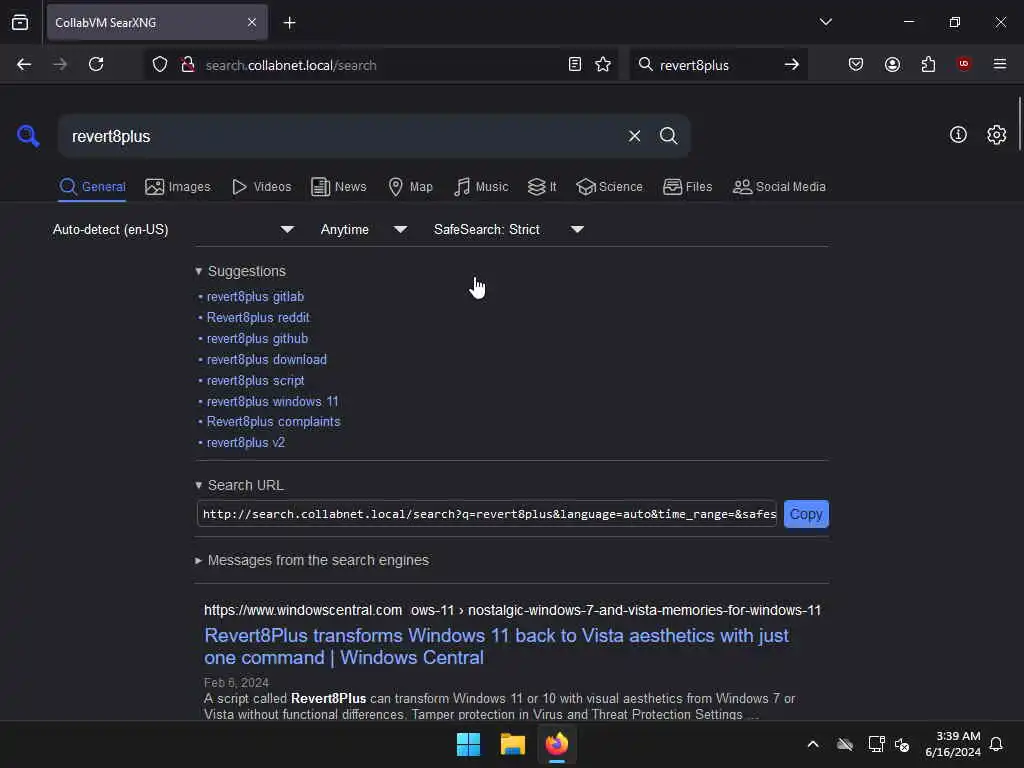Switch to the Images tab
Screen dimensions: 1024x768
[178, 187]
